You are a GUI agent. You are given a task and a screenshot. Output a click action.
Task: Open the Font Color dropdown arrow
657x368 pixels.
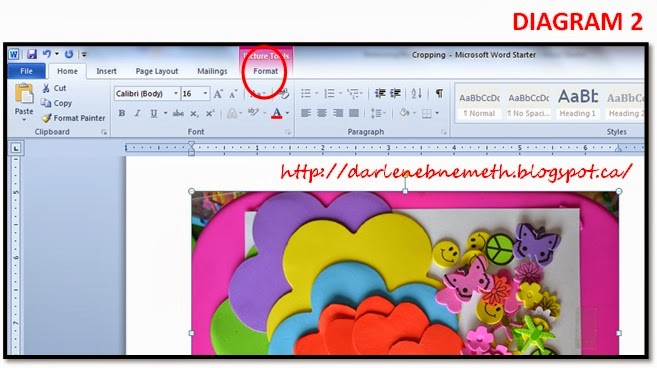[287, 113]
